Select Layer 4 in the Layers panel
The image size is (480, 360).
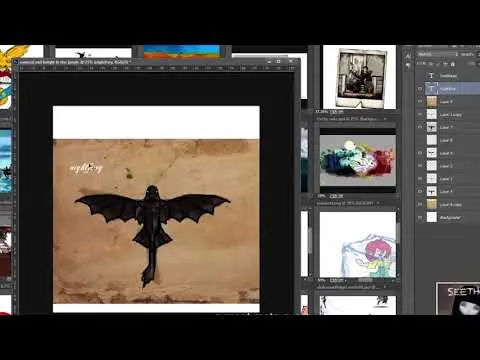pos(448,191)
